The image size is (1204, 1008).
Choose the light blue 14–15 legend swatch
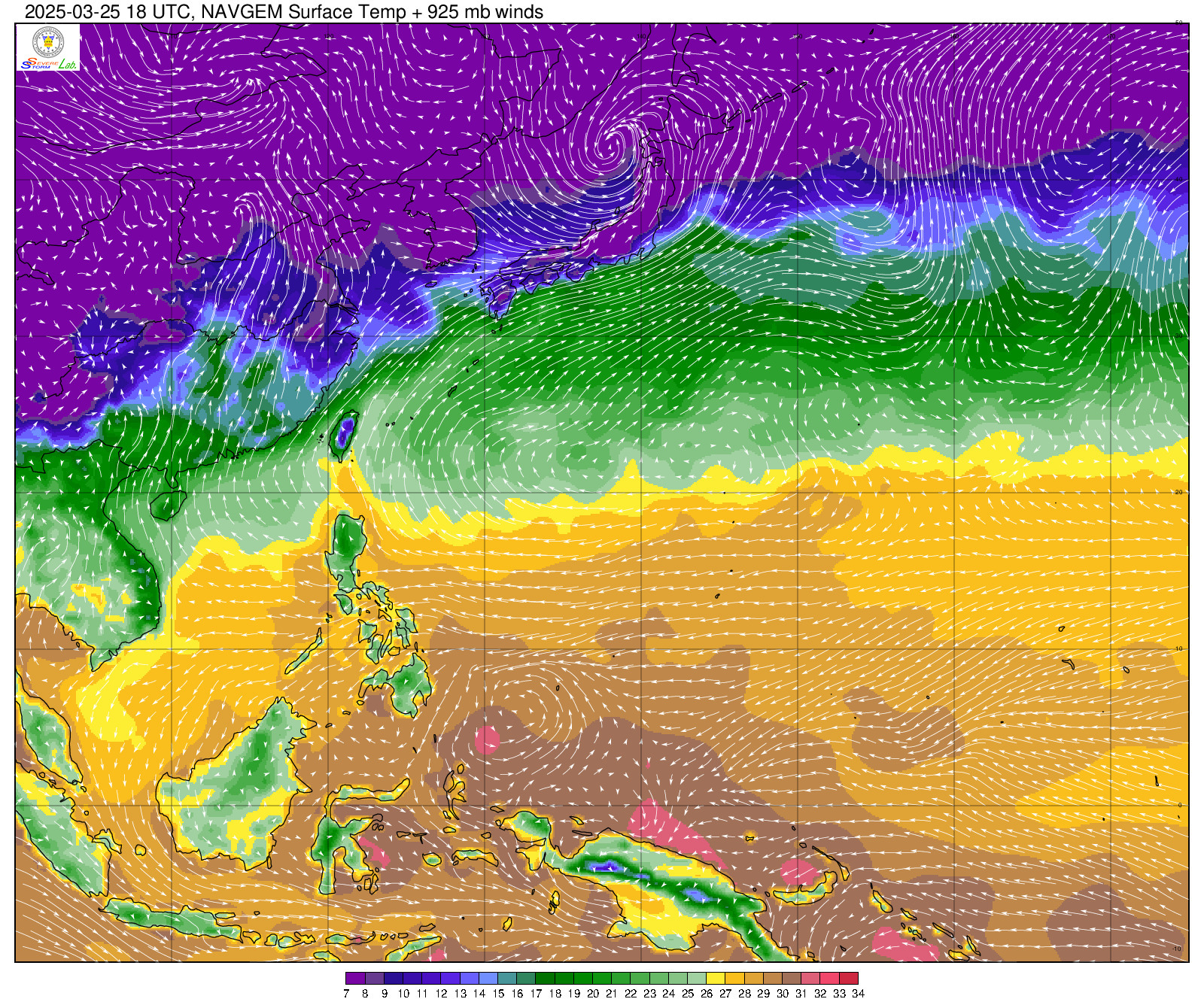pyautogui.click(x=488, y=979)
